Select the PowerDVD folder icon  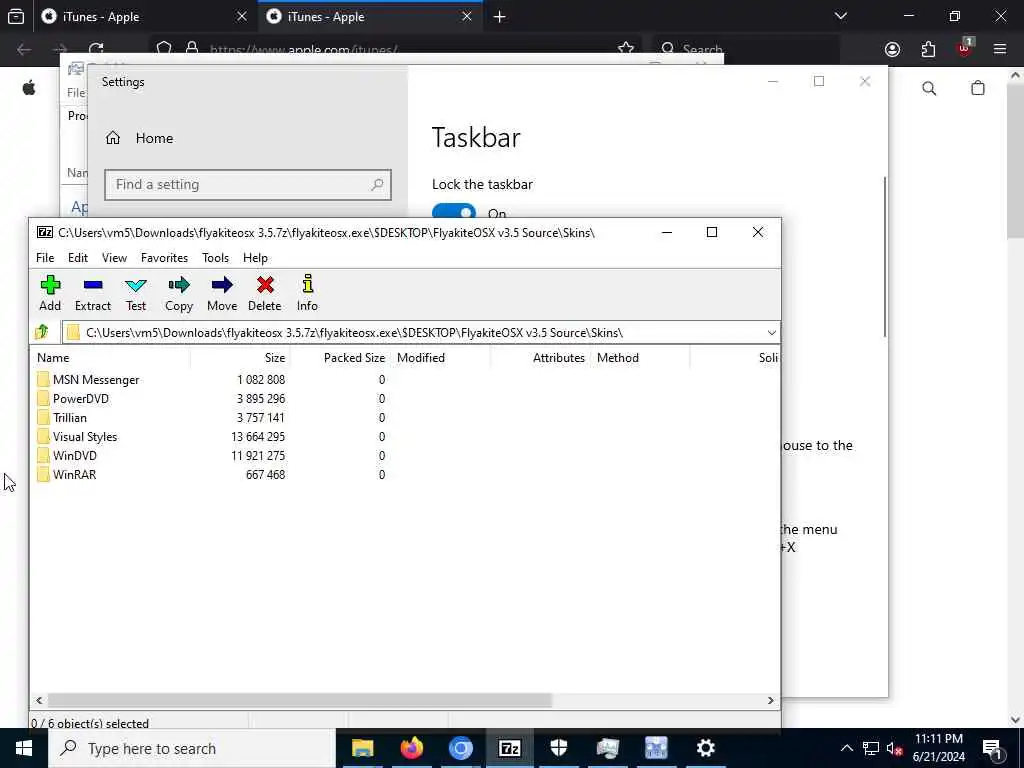[x=43, y=398]
